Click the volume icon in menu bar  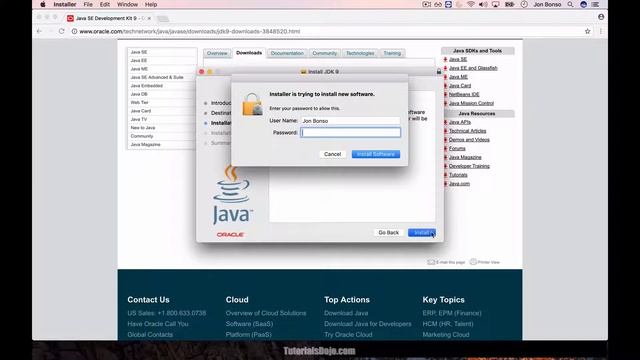(483, 4)
